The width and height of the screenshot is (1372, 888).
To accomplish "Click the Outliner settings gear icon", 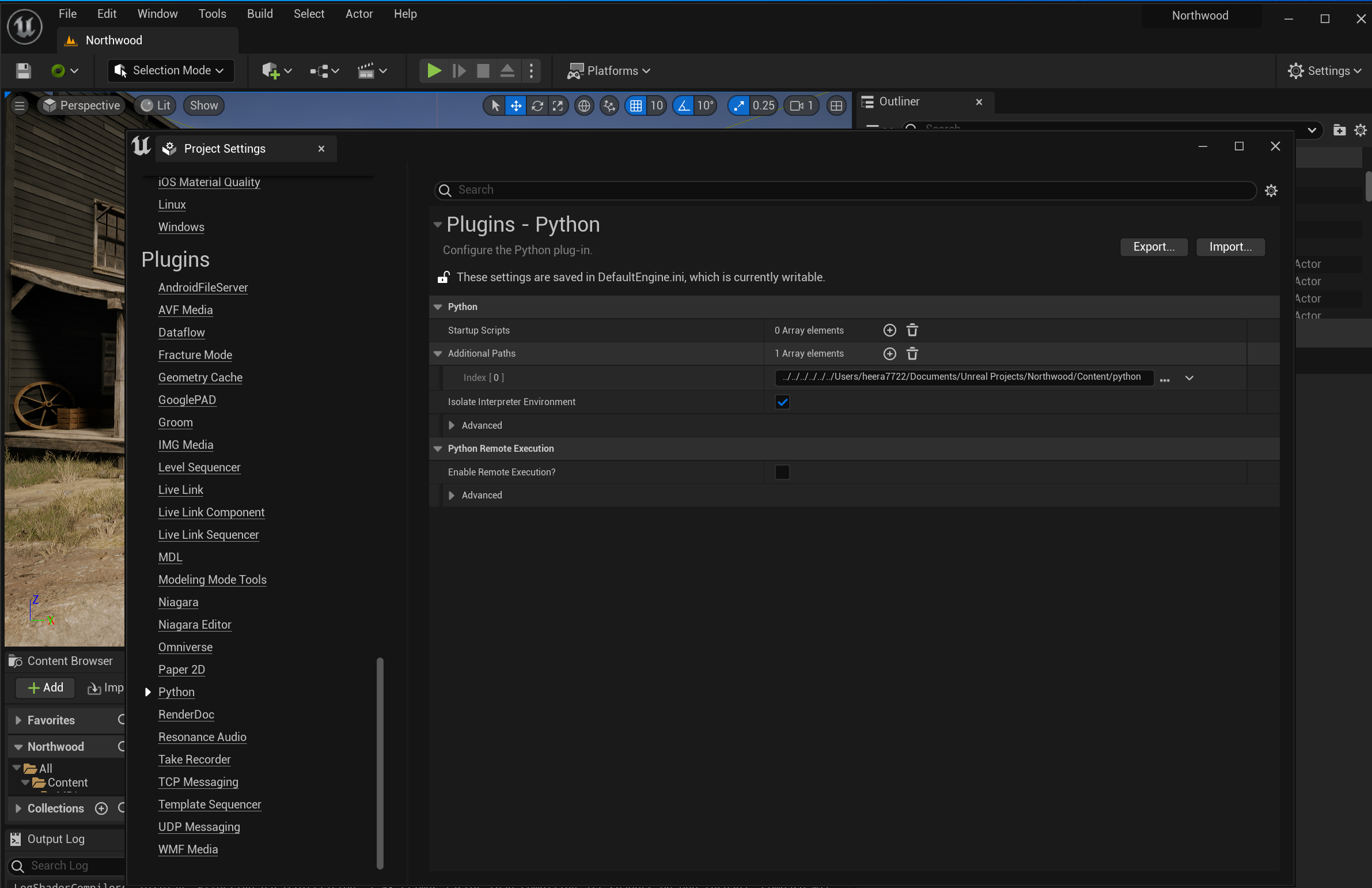I will 1360,130.
